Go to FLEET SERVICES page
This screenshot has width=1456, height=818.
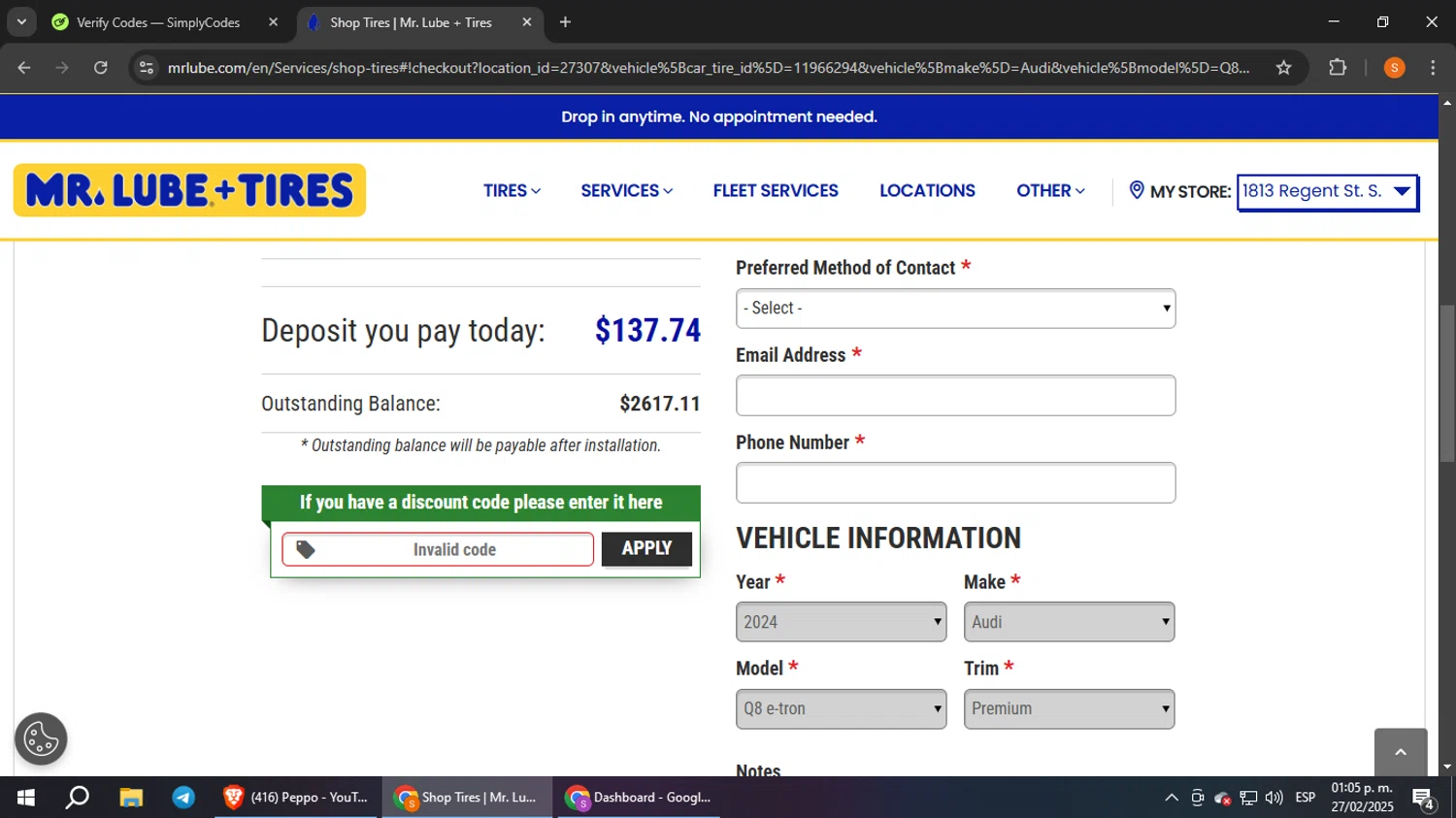coord(776,191)
